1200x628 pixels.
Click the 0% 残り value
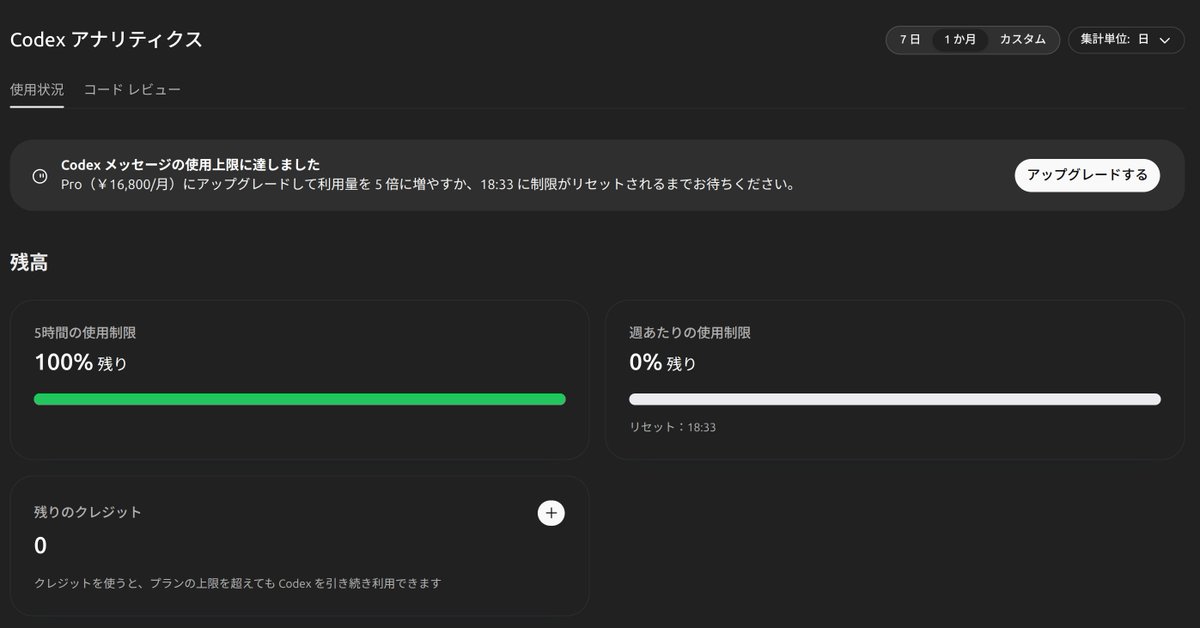coord(663,363)
